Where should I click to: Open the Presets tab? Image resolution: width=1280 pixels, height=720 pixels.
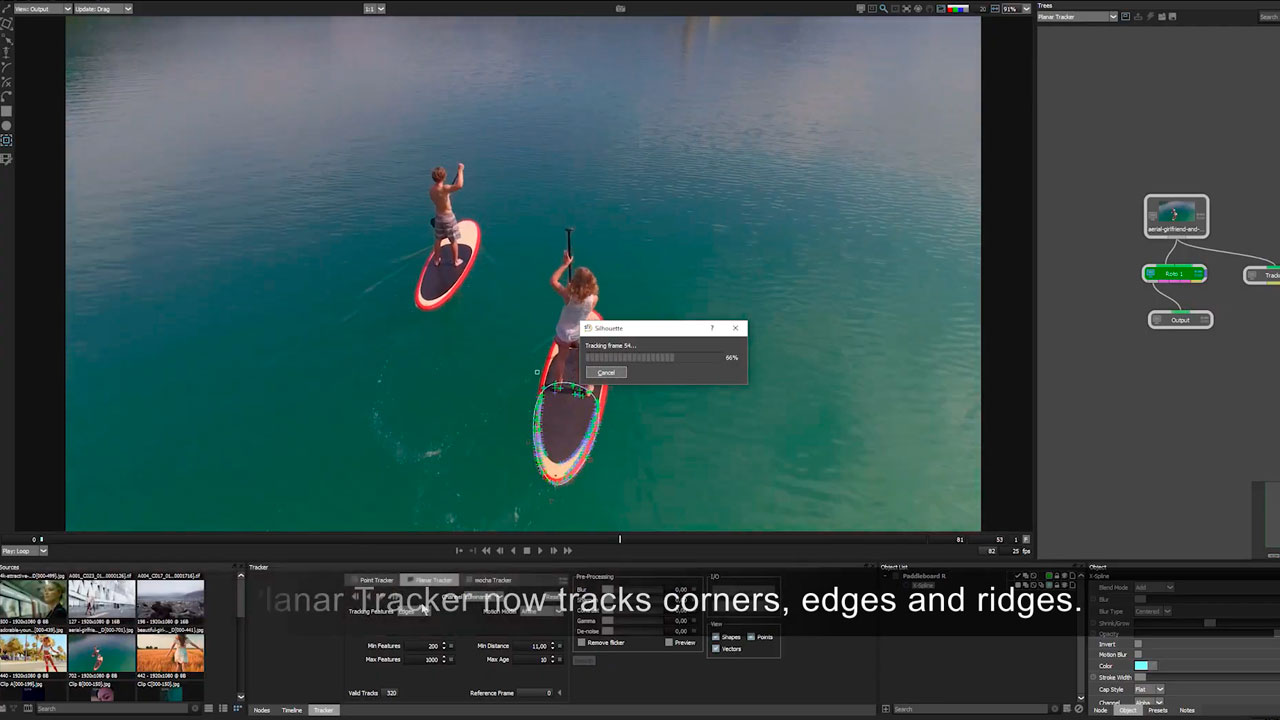(1158, 710)
